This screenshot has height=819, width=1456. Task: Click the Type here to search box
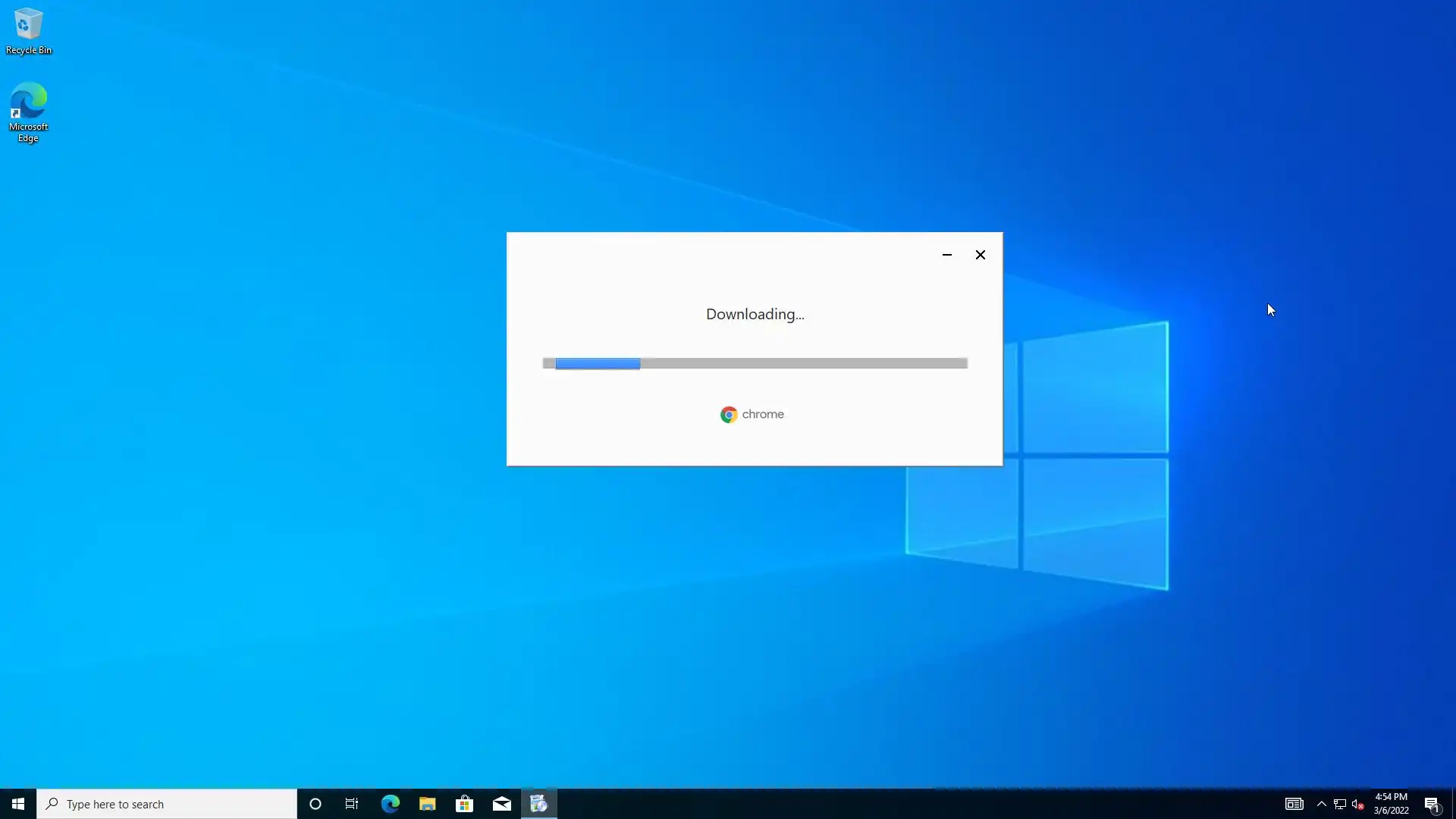pos(167,804)
